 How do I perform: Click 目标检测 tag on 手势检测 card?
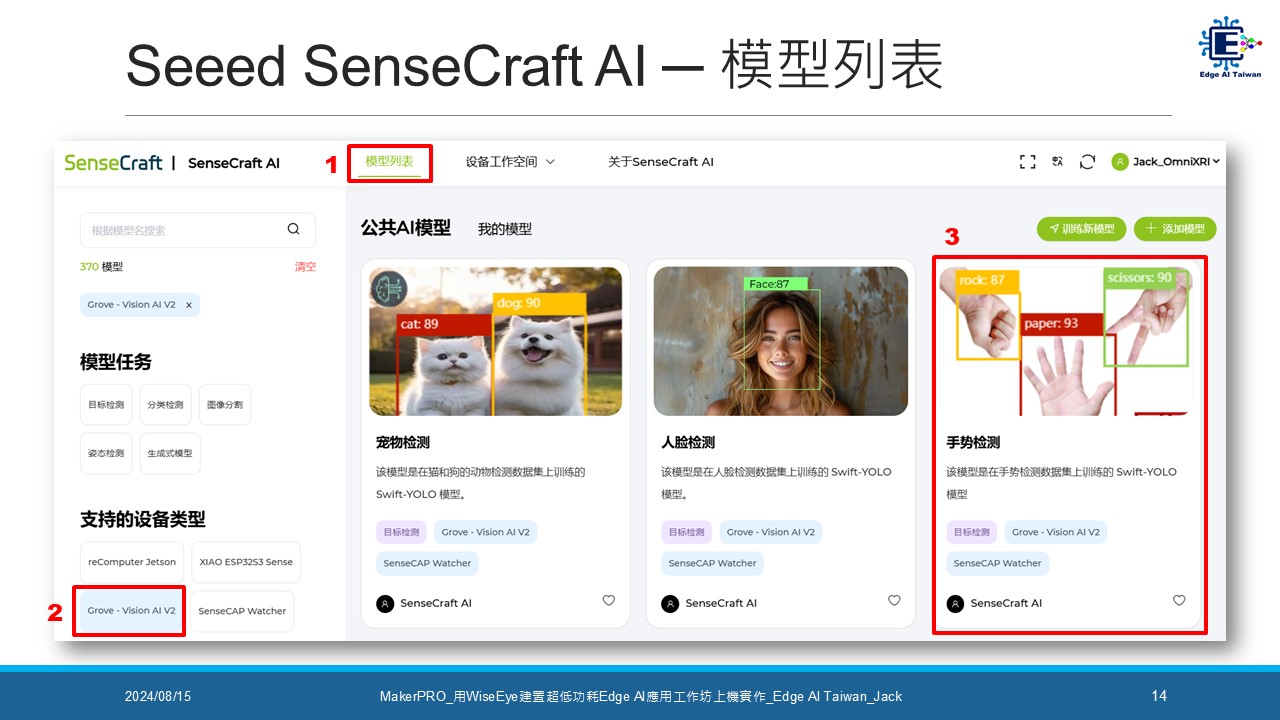971,532
